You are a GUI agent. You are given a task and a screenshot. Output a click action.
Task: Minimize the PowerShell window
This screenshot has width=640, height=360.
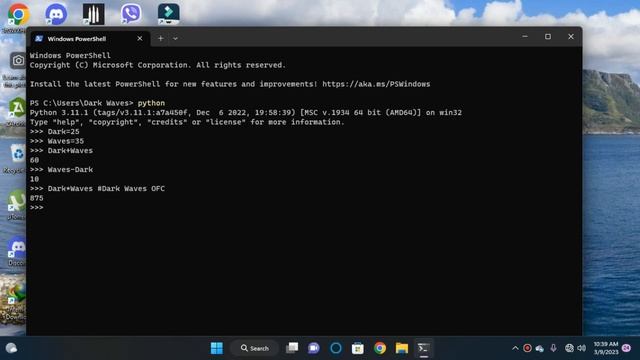[525, 37]
